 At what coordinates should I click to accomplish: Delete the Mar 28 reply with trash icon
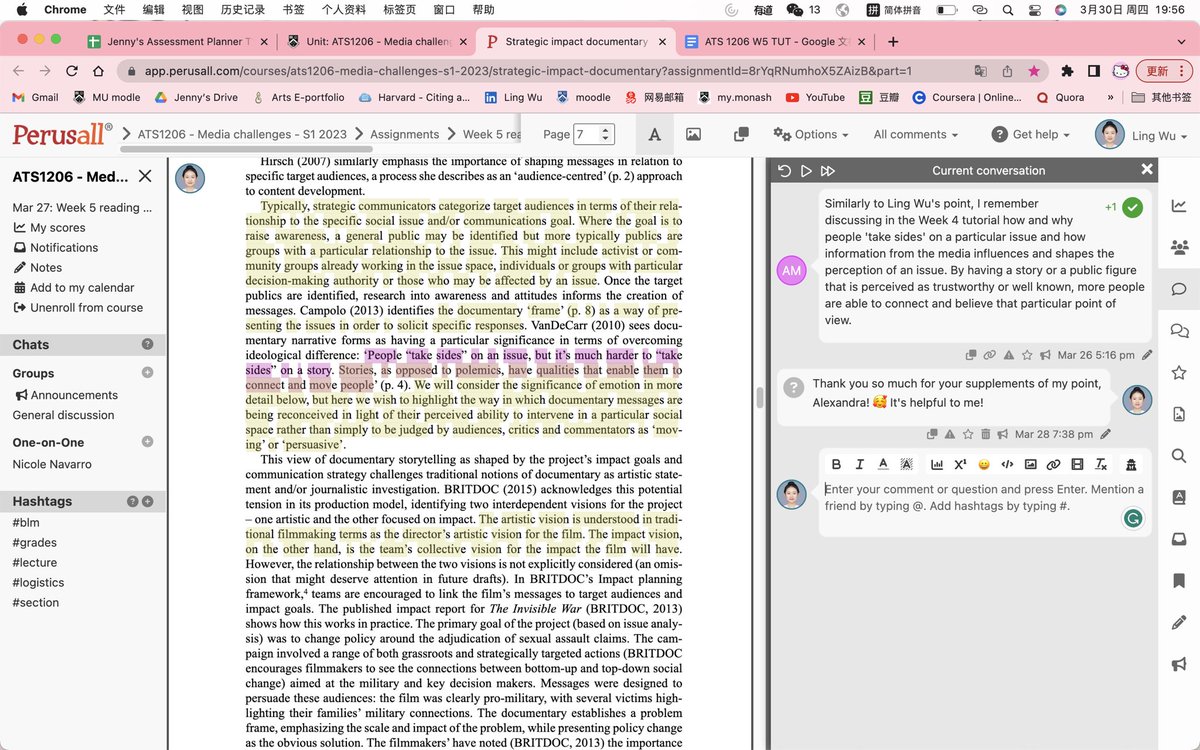pyautogui.click(x=986, y=434)
